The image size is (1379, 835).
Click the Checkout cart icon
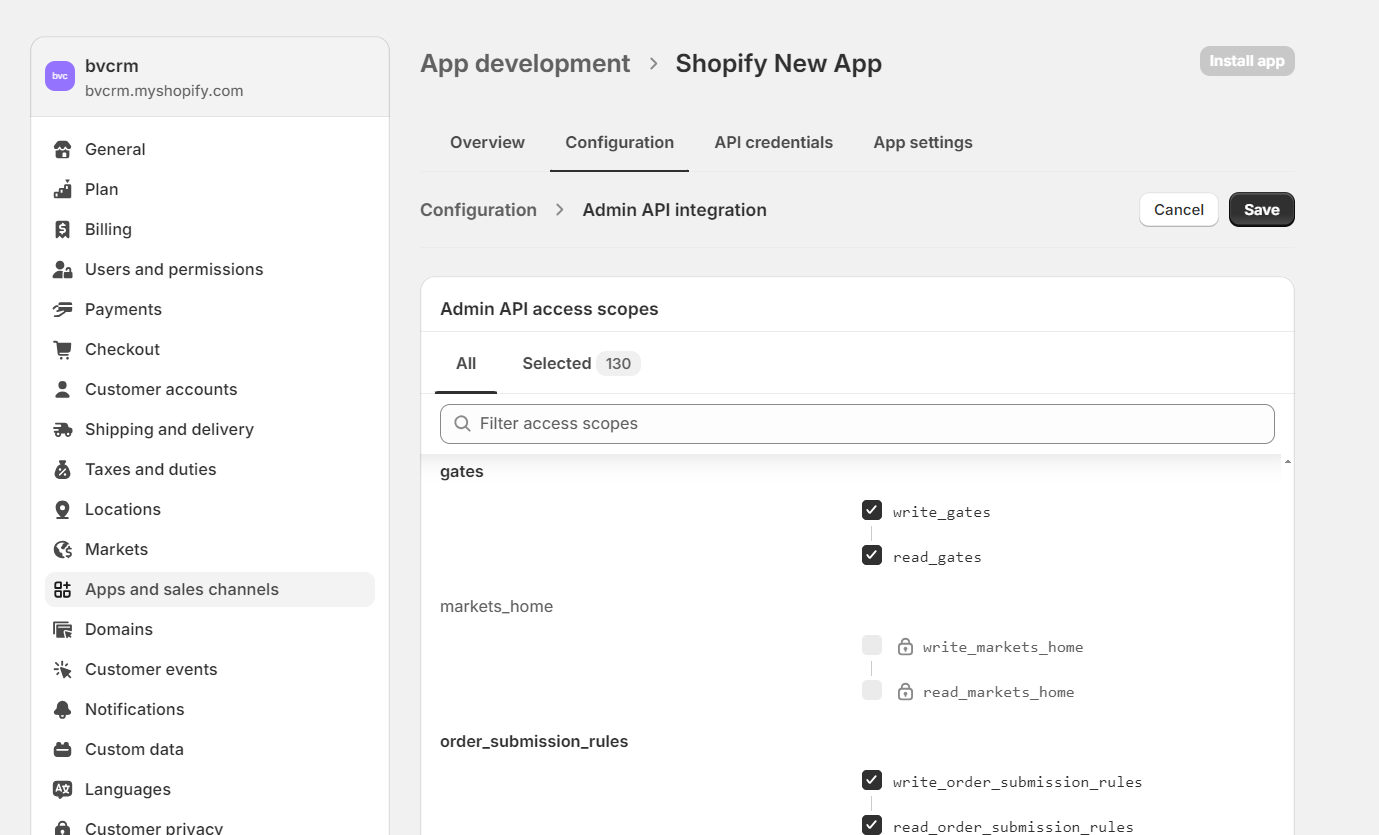tap(63, 350)
